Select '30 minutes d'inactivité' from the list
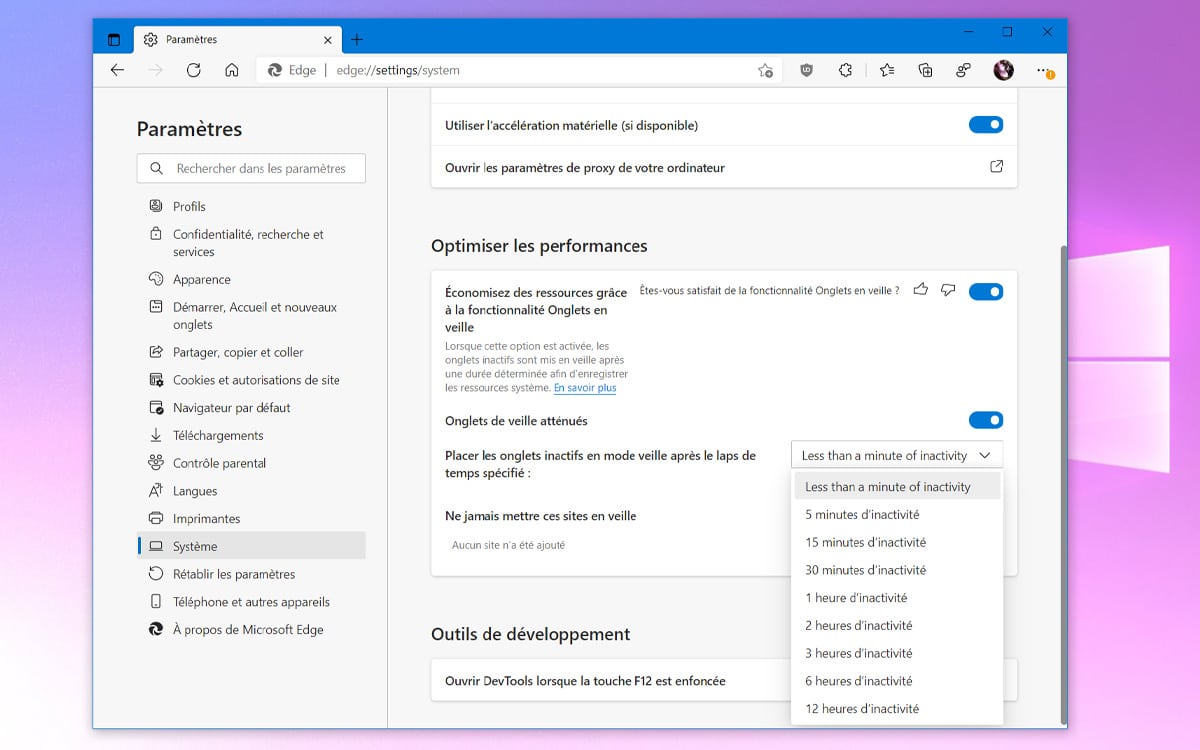This screenshot has height=750, width=1200. (866, 569)
